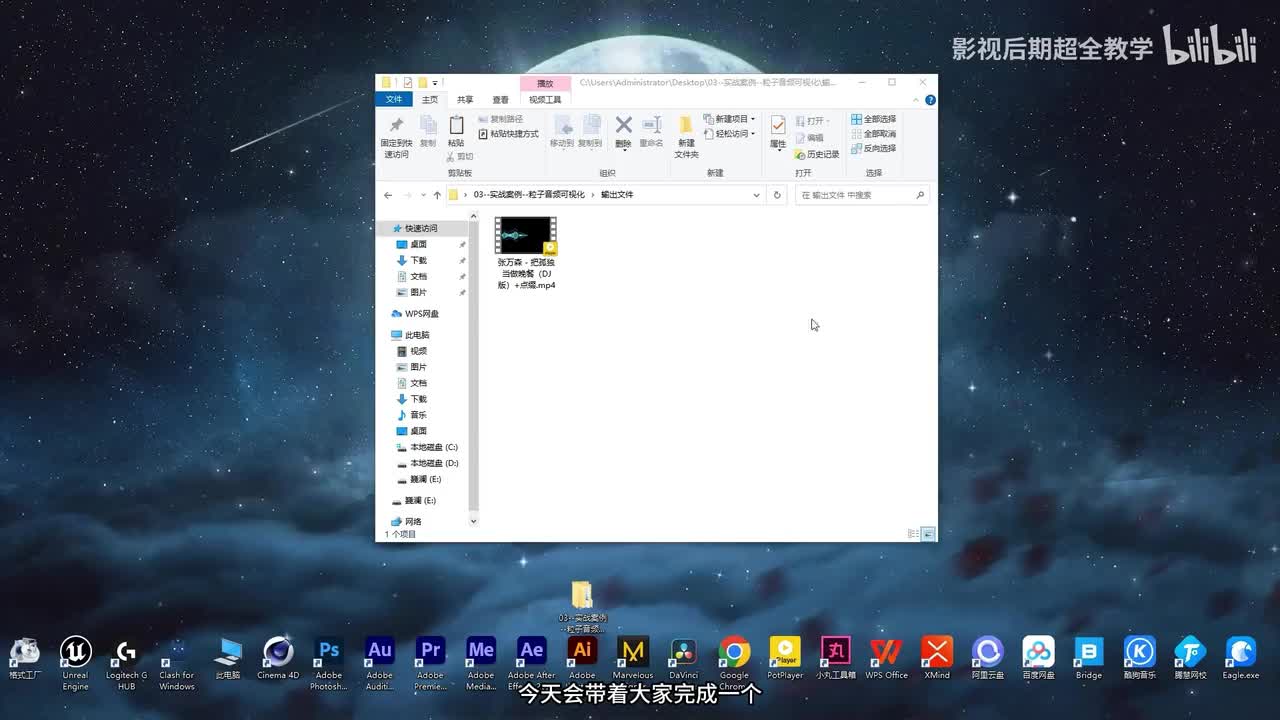Open the PotPlayer desktop shortcut
This screenshot has width=1280, height=720.
[785, 659]
